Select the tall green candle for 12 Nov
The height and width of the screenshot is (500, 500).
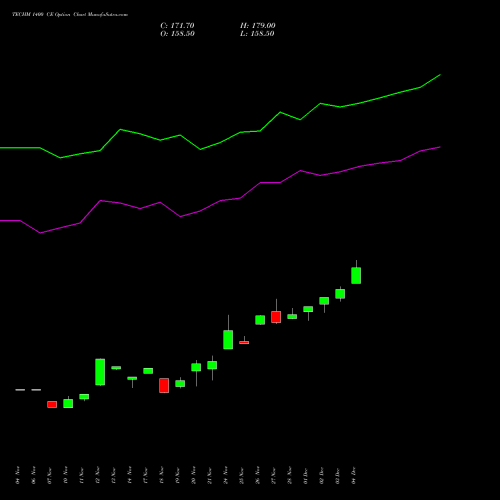(100, 372)
